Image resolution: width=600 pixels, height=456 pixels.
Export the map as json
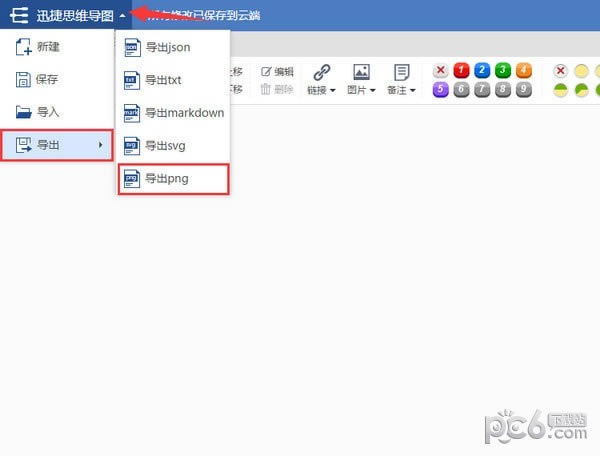[x=173, y=47]
